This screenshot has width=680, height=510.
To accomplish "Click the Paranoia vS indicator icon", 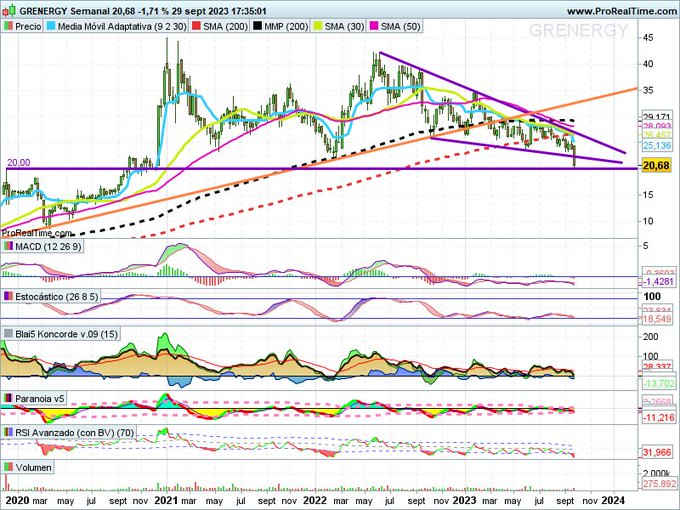I will 8,399.
